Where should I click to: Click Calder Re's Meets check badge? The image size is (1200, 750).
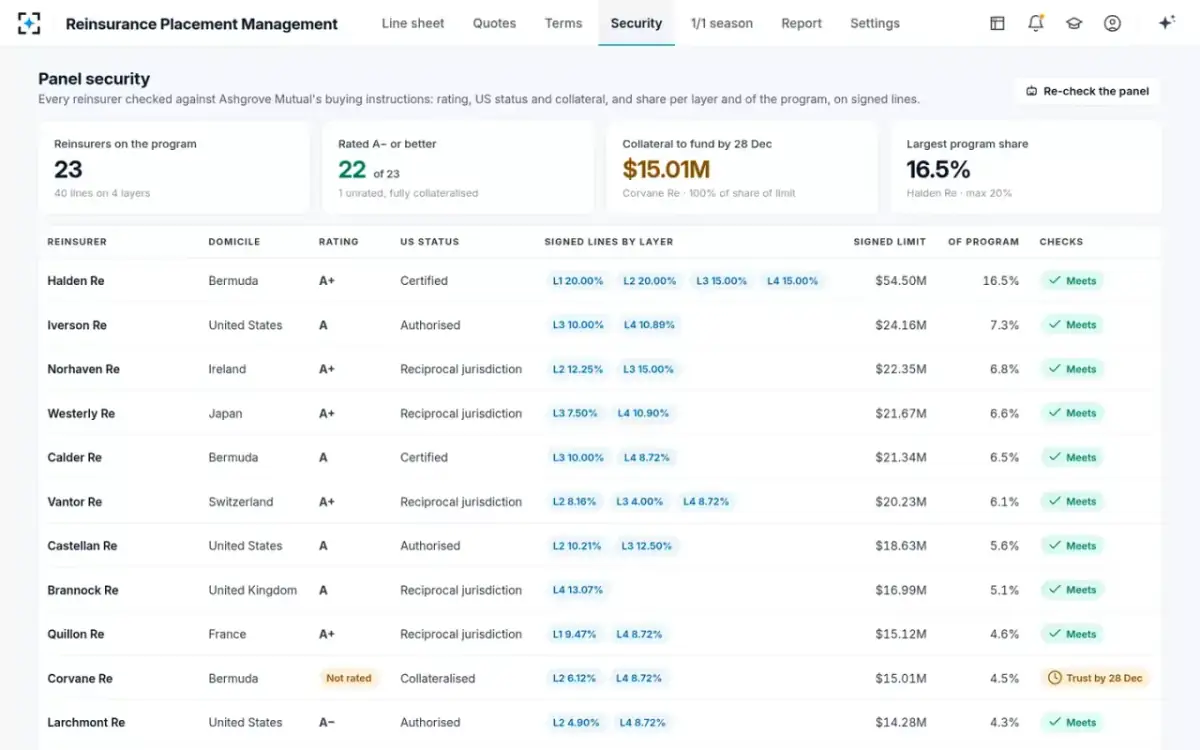click(1072, 457)
